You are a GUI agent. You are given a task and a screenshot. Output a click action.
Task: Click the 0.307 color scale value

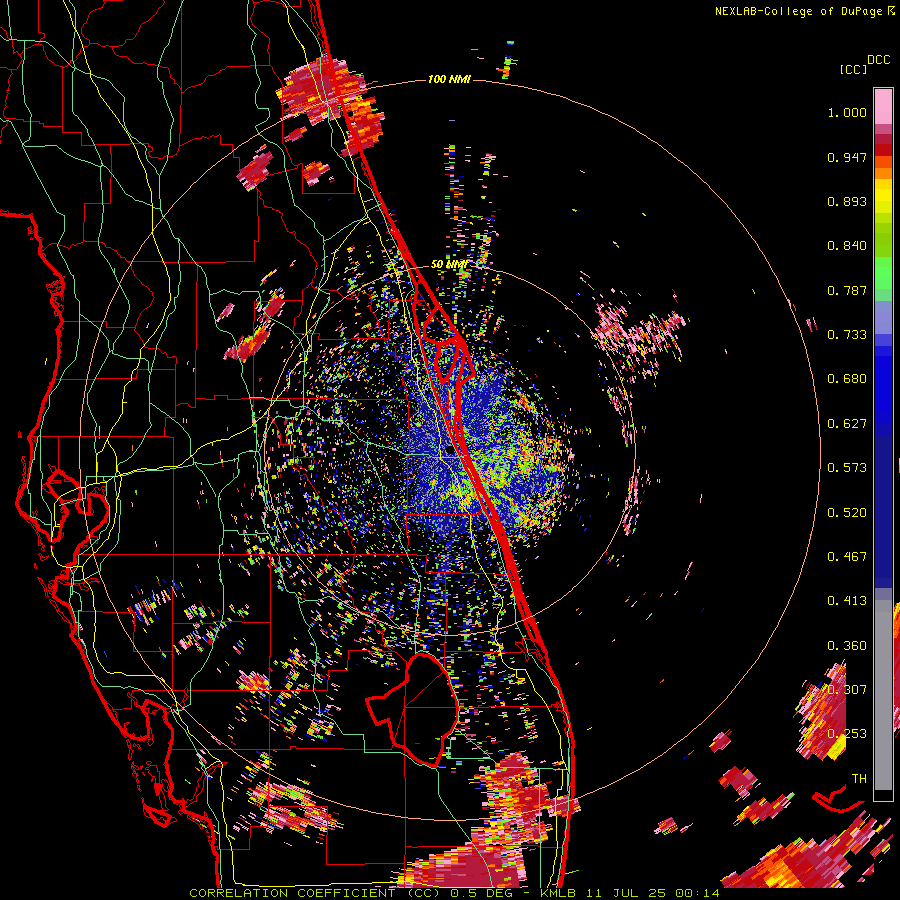(847, 690)
